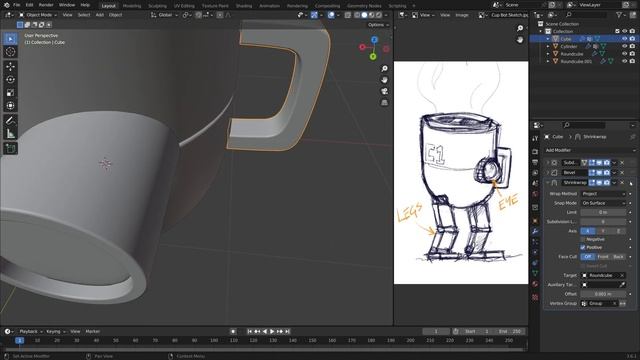
Task: Open the Snap Mode dropdown
Action: [603, 203]
